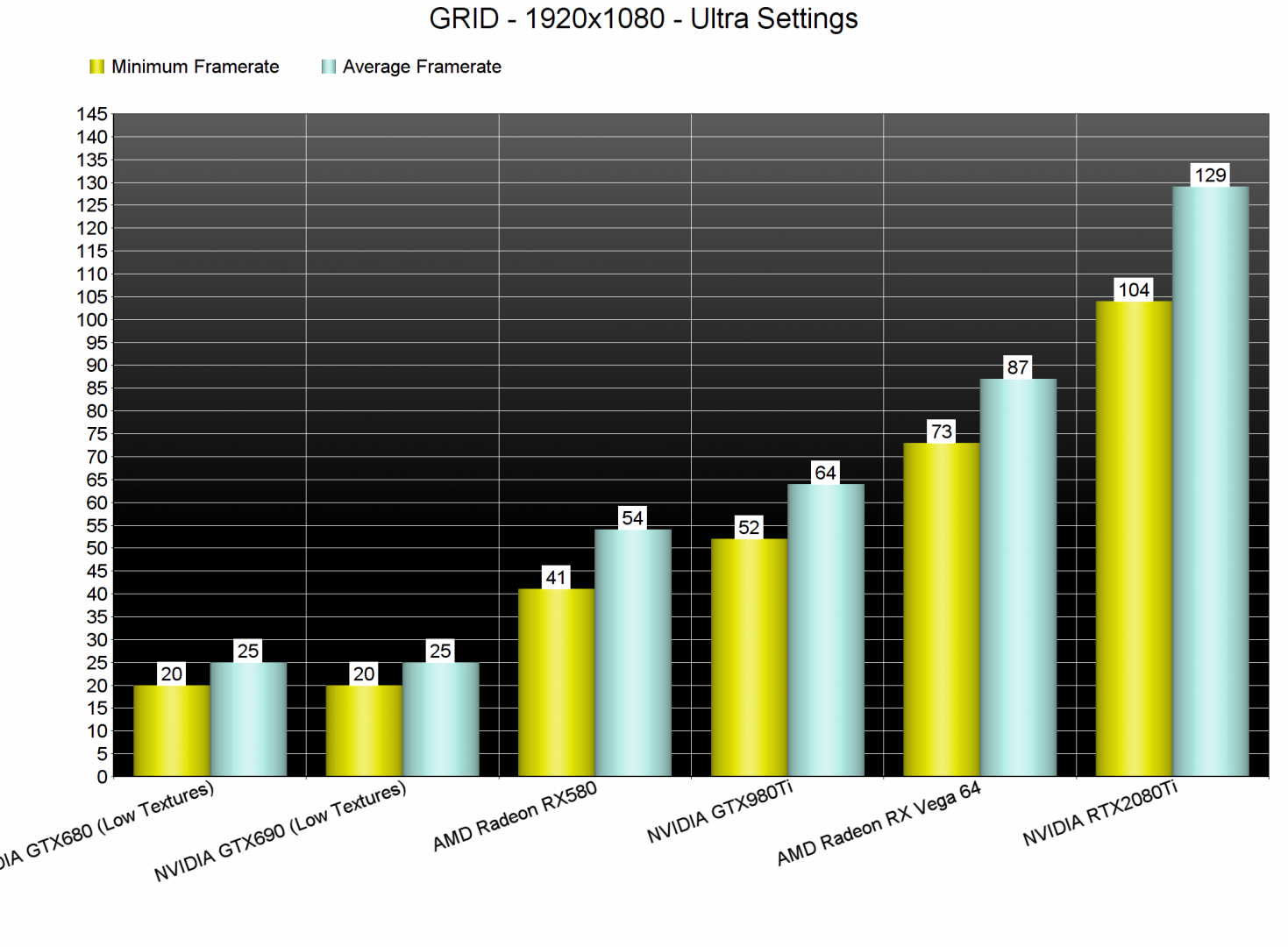Select the 145 value on the vertical axis
Viewport: 1288px width, 947px height.
[x=92, y=114]
